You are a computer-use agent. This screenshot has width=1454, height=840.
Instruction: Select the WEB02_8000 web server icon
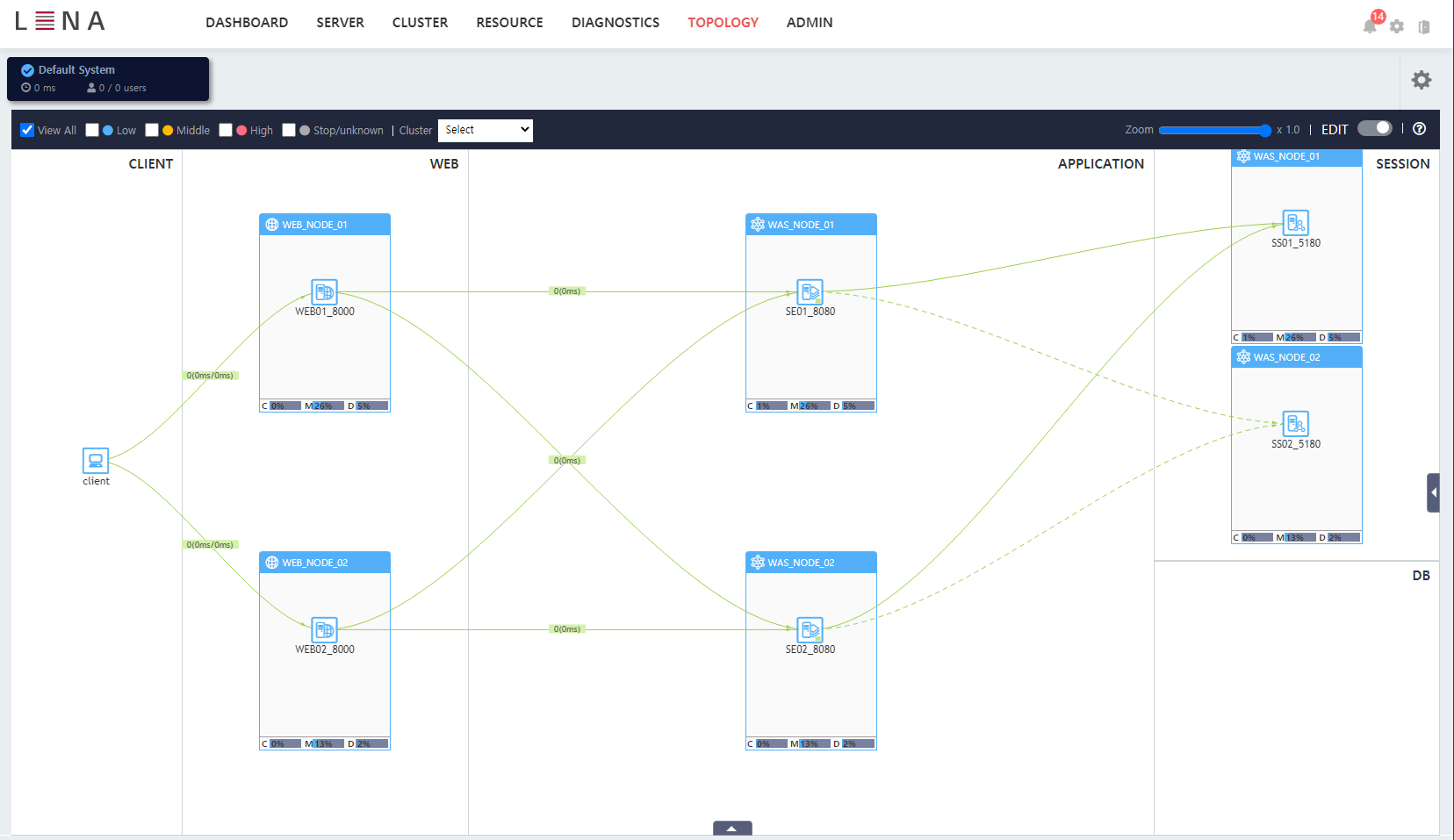point(324,629)
